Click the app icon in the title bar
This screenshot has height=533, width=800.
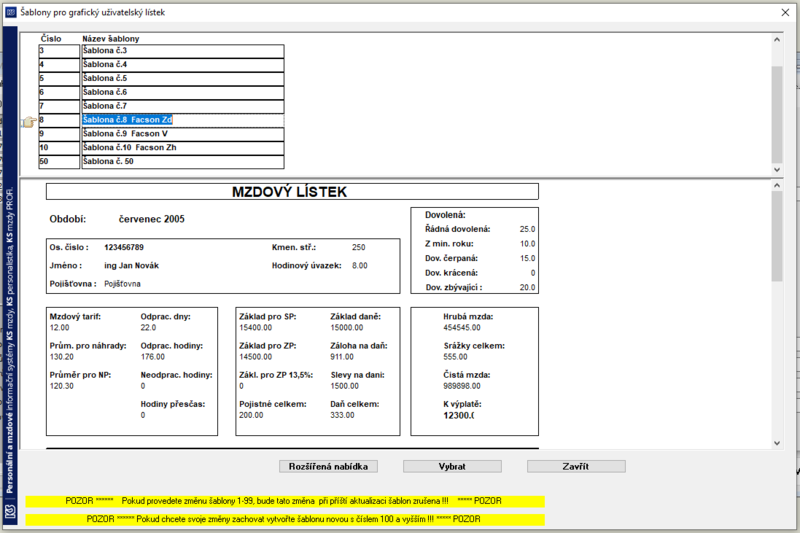(11, 12)
